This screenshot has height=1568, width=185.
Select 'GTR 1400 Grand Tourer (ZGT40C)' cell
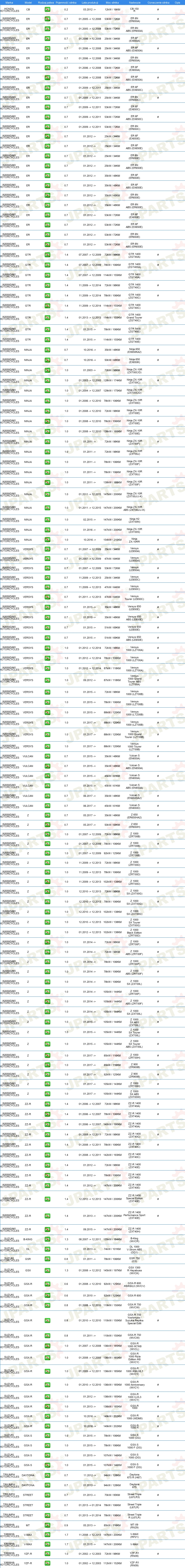coord(135,317)
